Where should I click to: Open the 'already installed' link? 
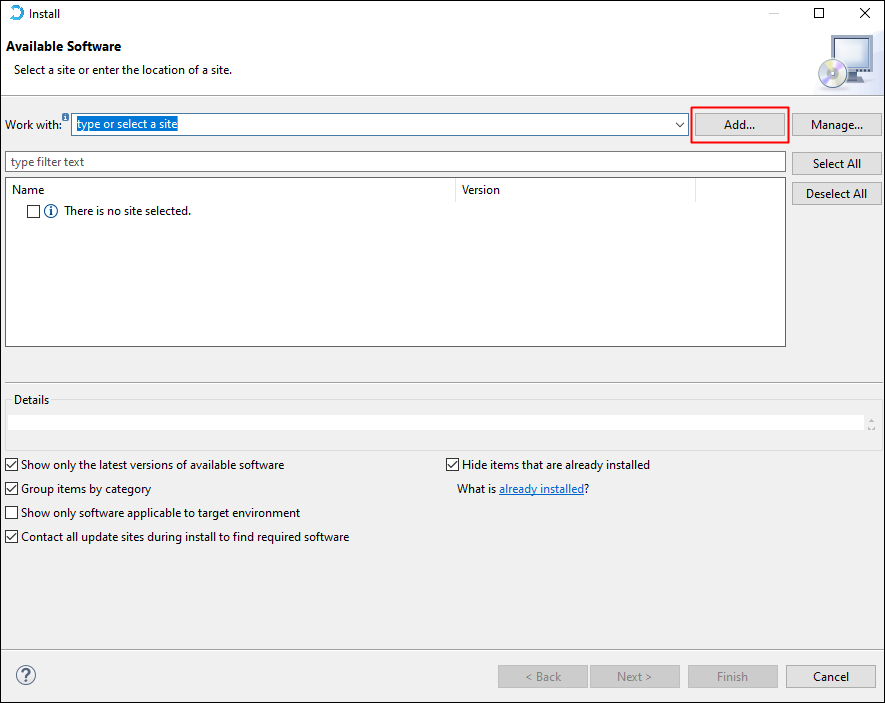point(541,489)
